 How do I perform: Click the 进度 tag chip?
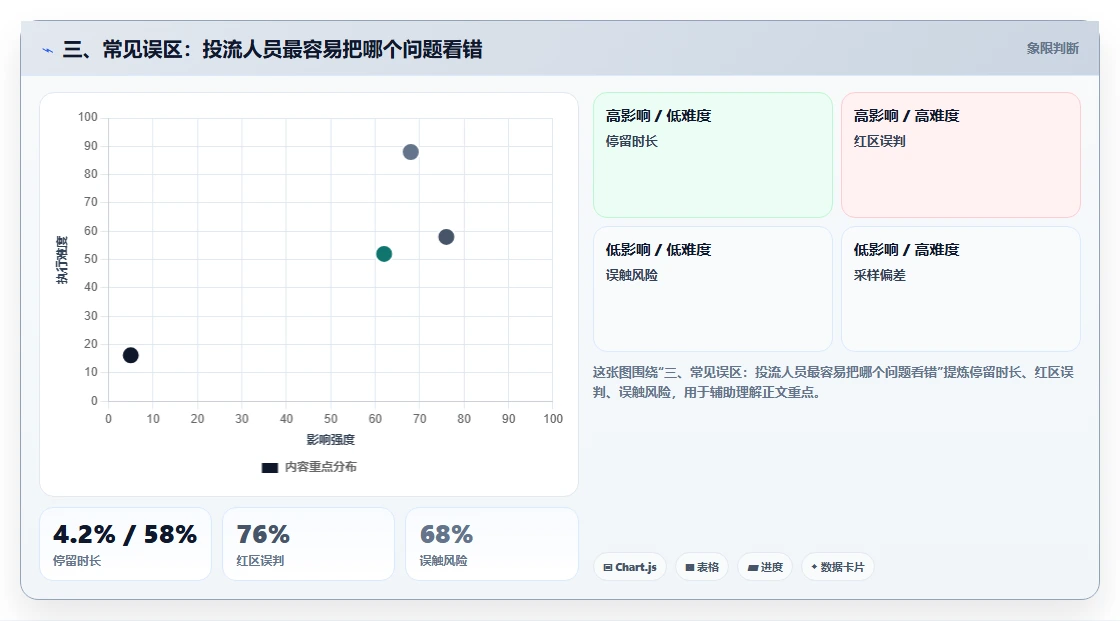[765, 567]
